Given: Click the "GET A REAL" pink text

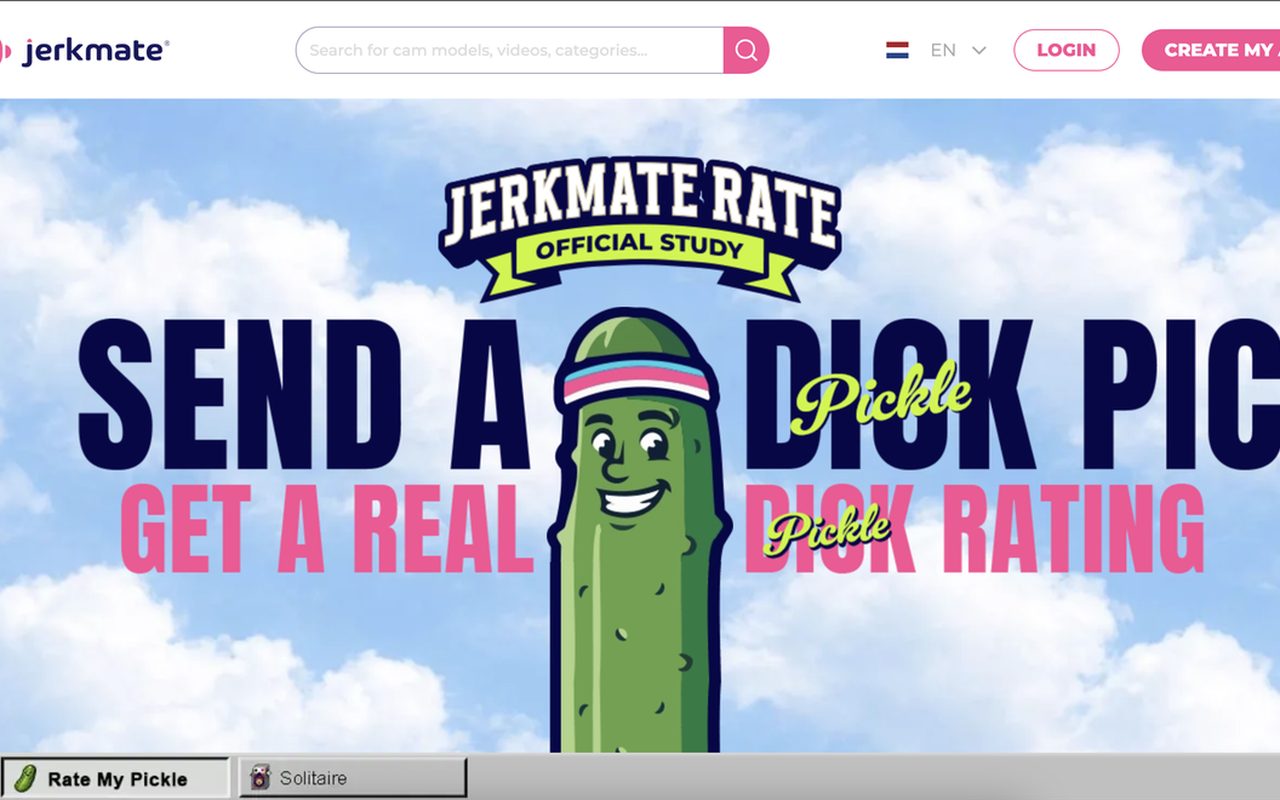Looking at the screenshot, I should click(327, 528).
